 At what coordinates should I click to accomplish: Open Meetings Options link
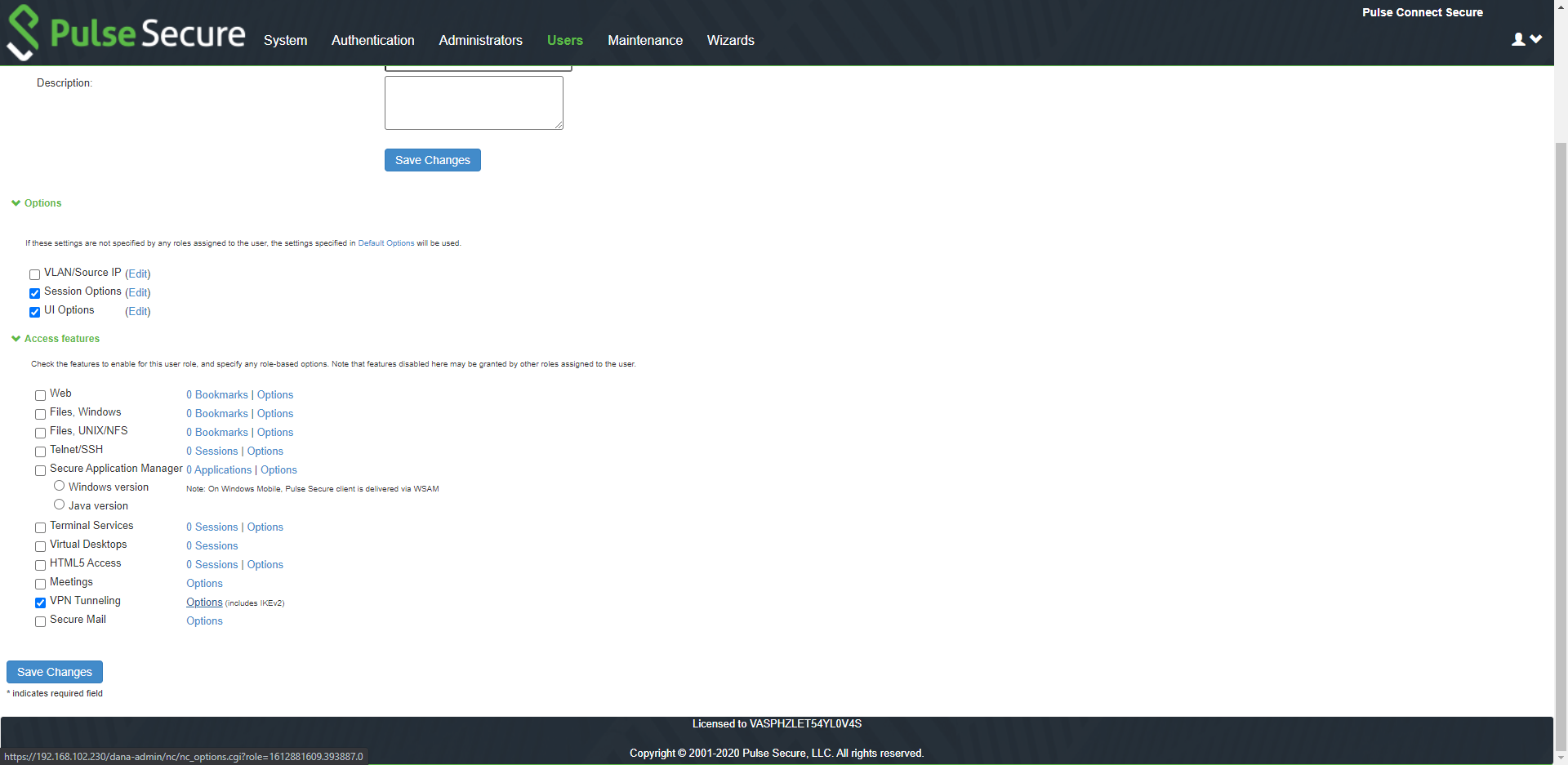(x=204, y=584)
